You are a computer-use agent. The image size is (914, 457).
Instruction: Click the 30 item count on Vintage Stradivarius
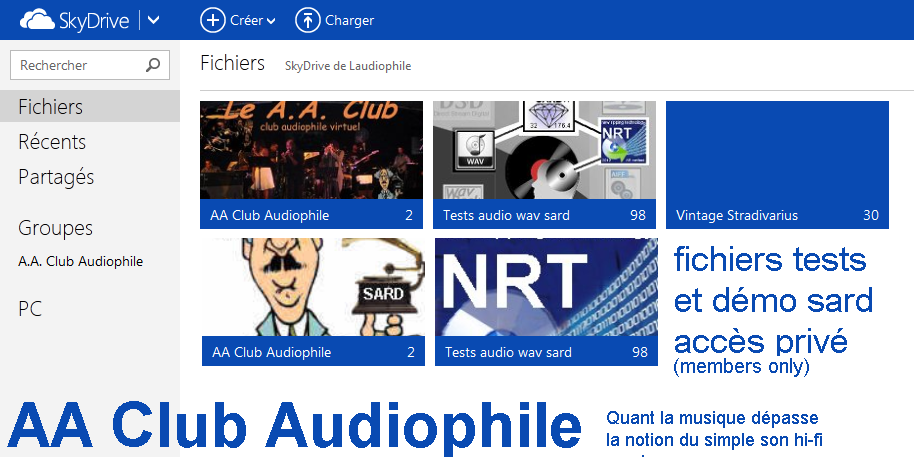coord(871,215)
